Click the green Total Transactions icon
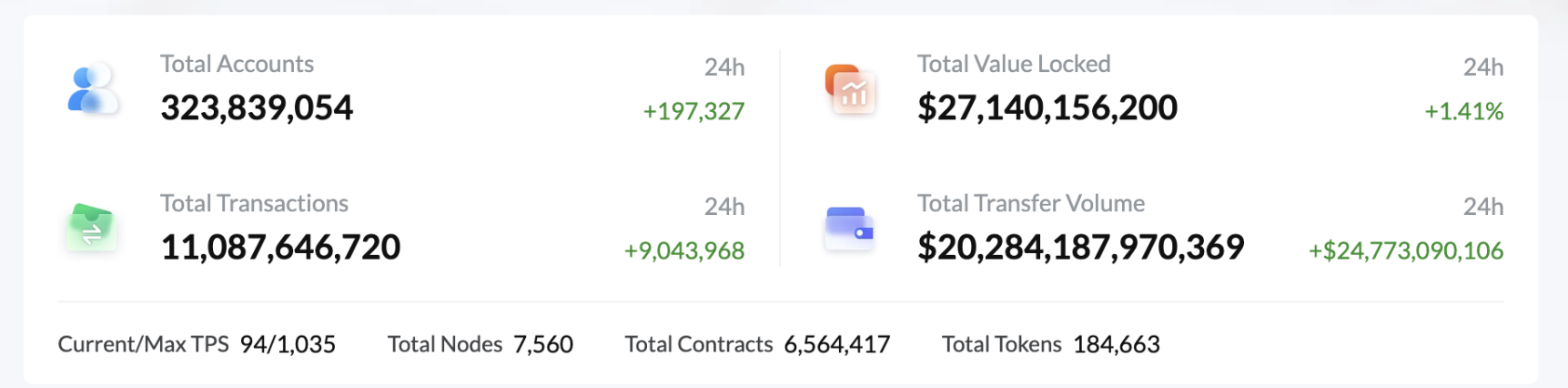This screenshot has height=388, width=1568. point(90,228)
